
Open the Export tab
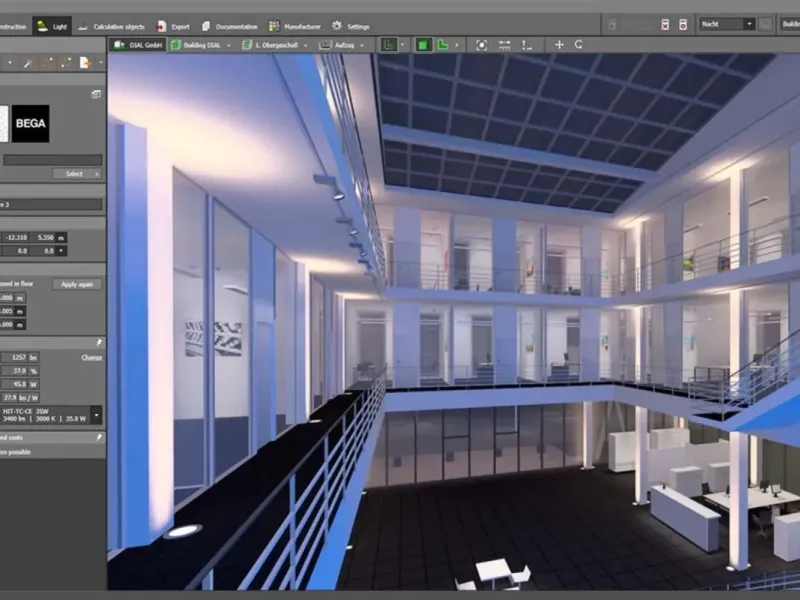tap(172, 27)
